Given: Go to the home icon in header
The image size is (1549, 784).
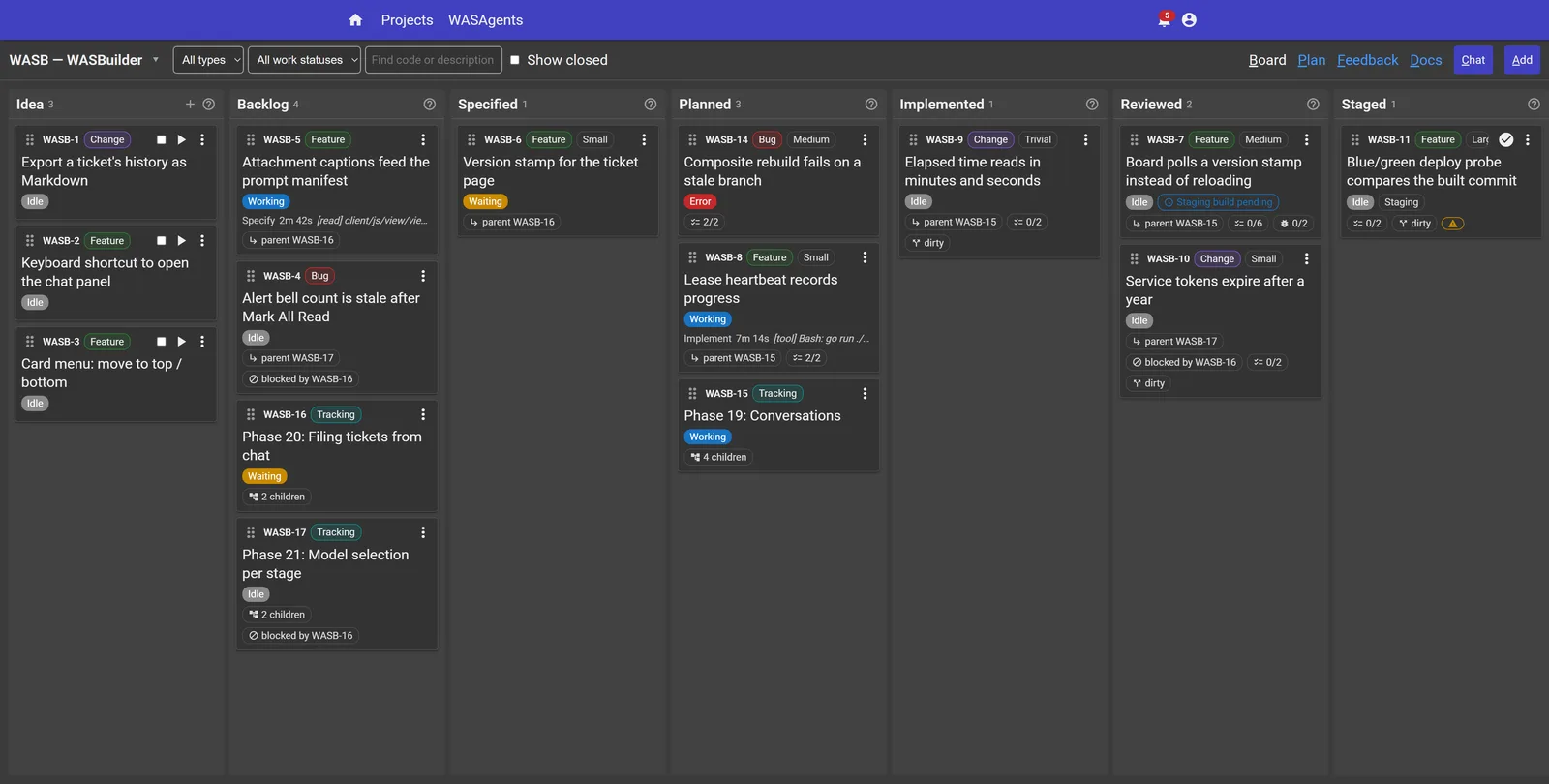Looking at the screenshot, I should tap(355, 20).
